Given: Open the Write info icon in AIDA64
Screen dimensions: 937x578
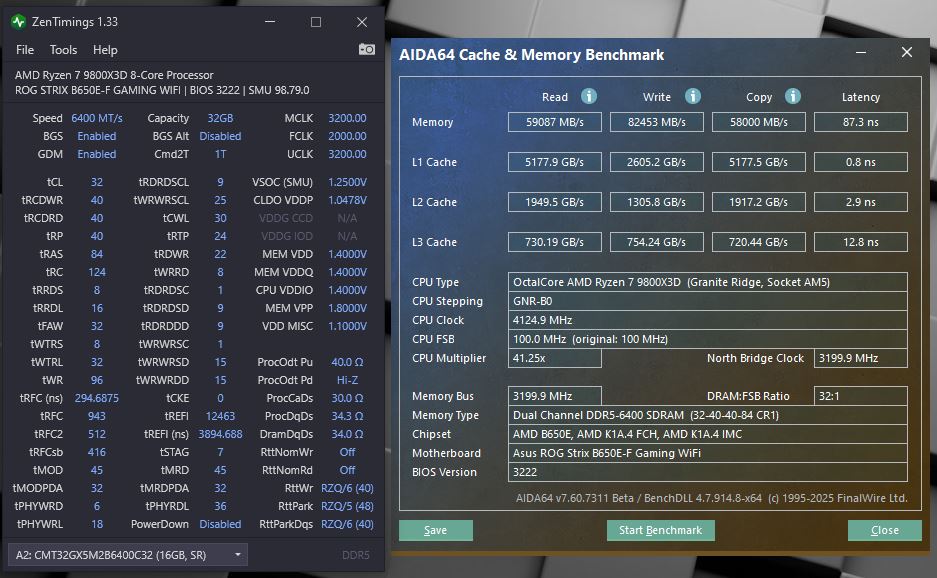Looking at the screenshot, I should (693, 96).
